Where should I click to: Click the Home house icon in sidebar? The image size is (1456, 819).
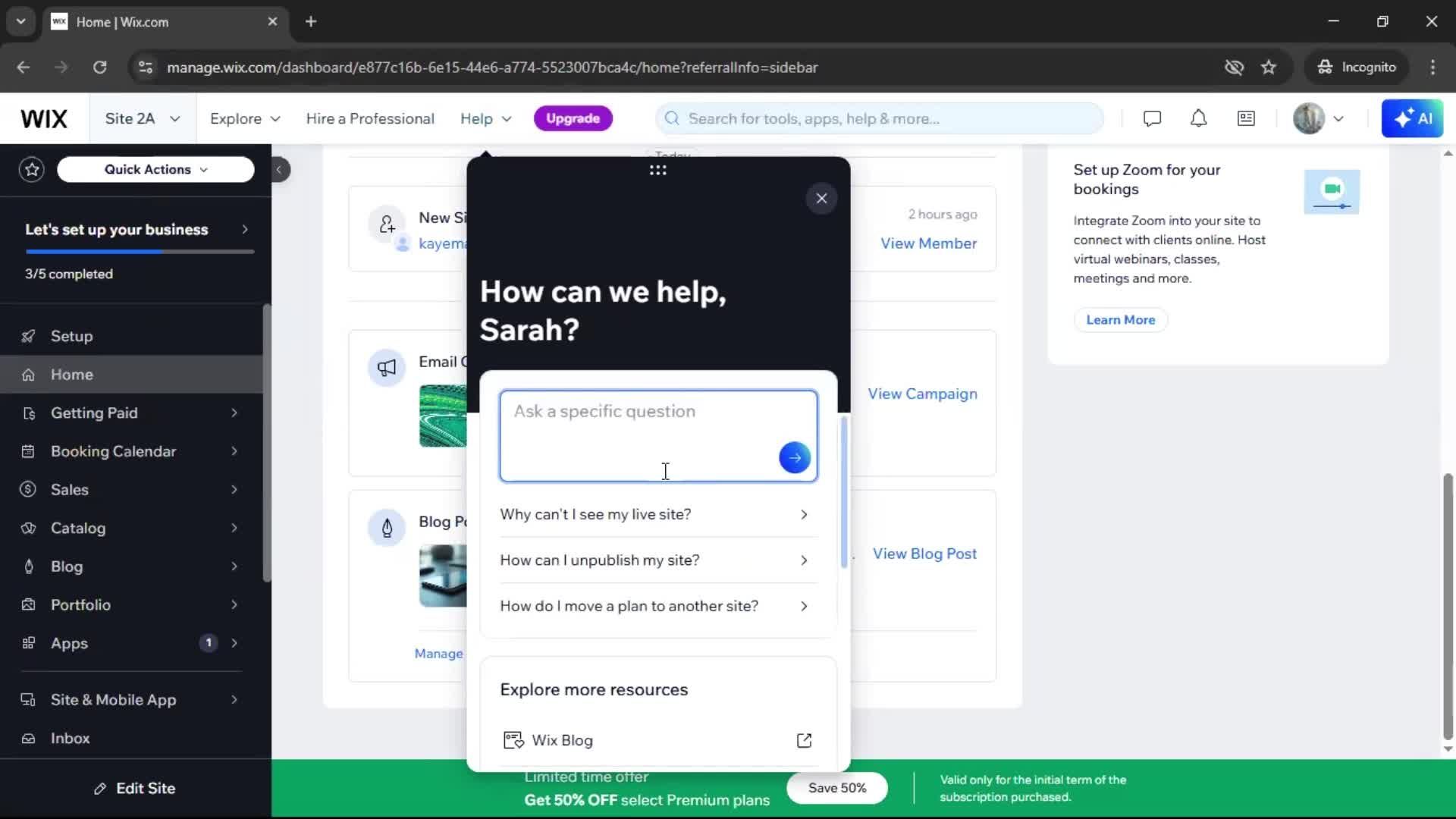tap(28, 375)
